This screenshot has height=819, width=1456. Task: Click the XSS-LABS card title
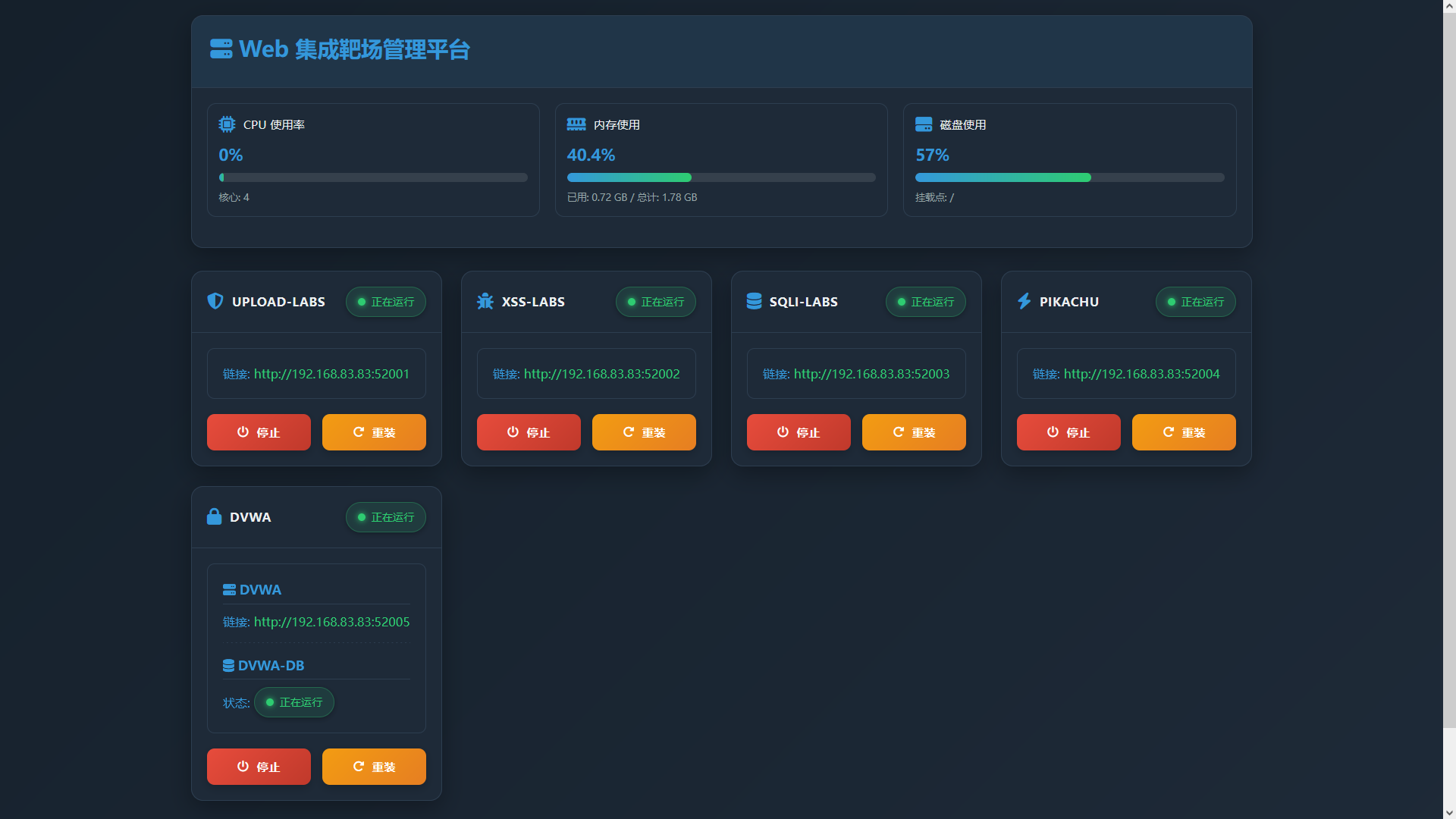(533, 302)
